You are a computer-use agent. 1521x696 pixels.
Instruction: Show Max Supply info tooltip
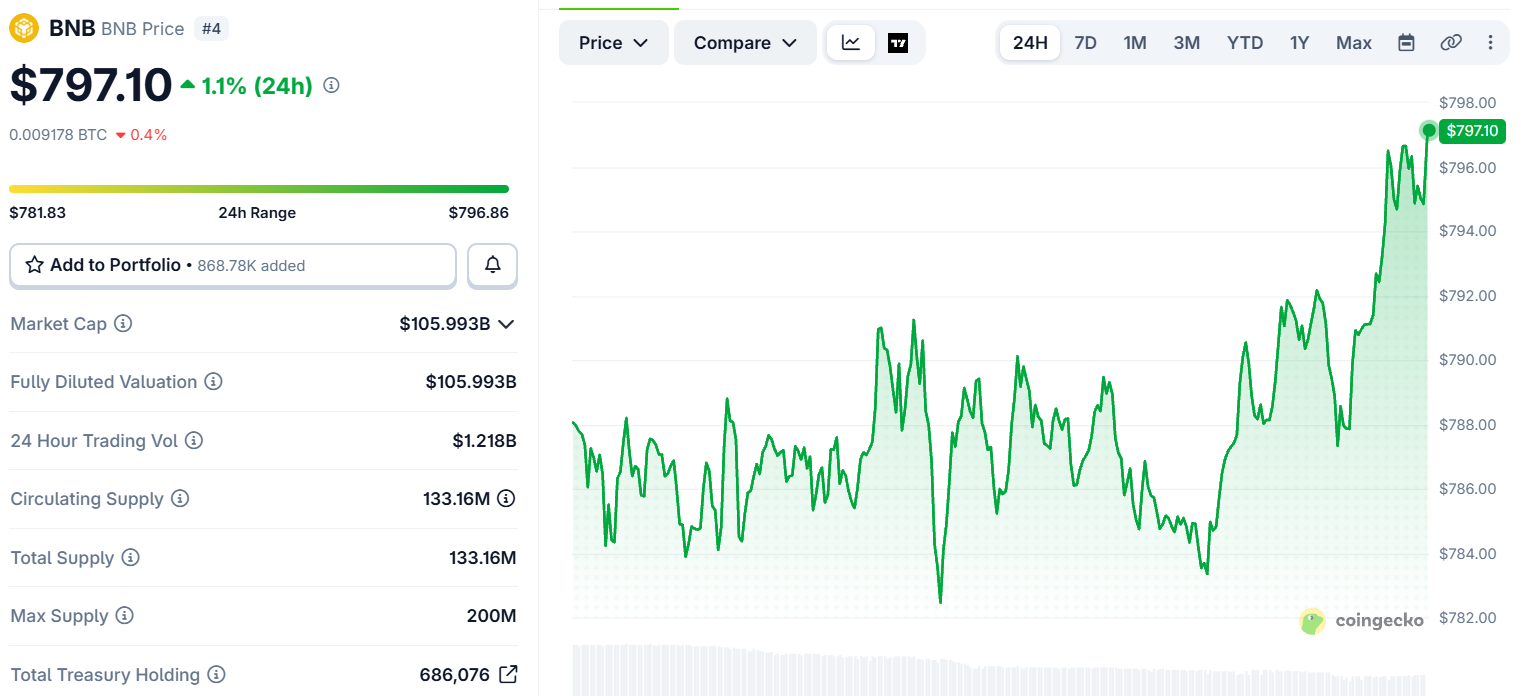tap(125, 615)
